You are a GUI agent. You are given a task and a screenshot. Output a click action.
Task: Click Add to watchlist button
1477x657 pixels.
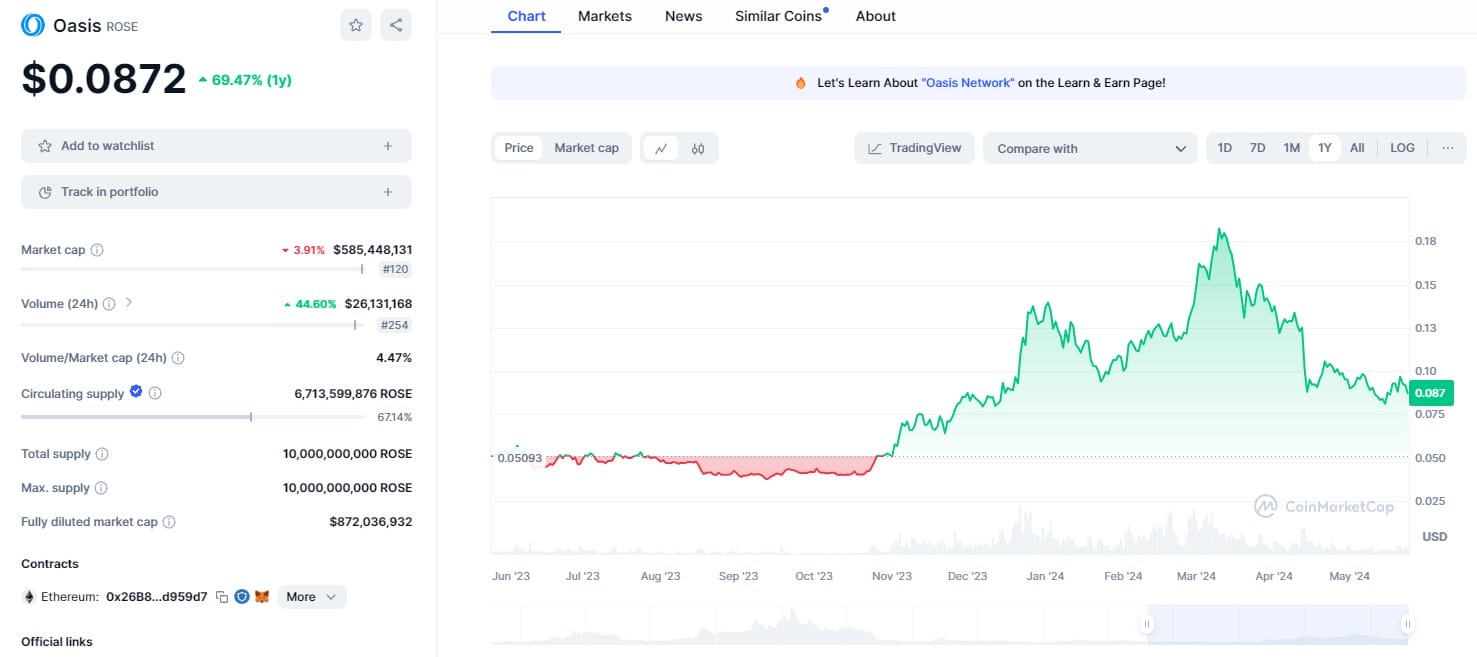pos(216,146)
